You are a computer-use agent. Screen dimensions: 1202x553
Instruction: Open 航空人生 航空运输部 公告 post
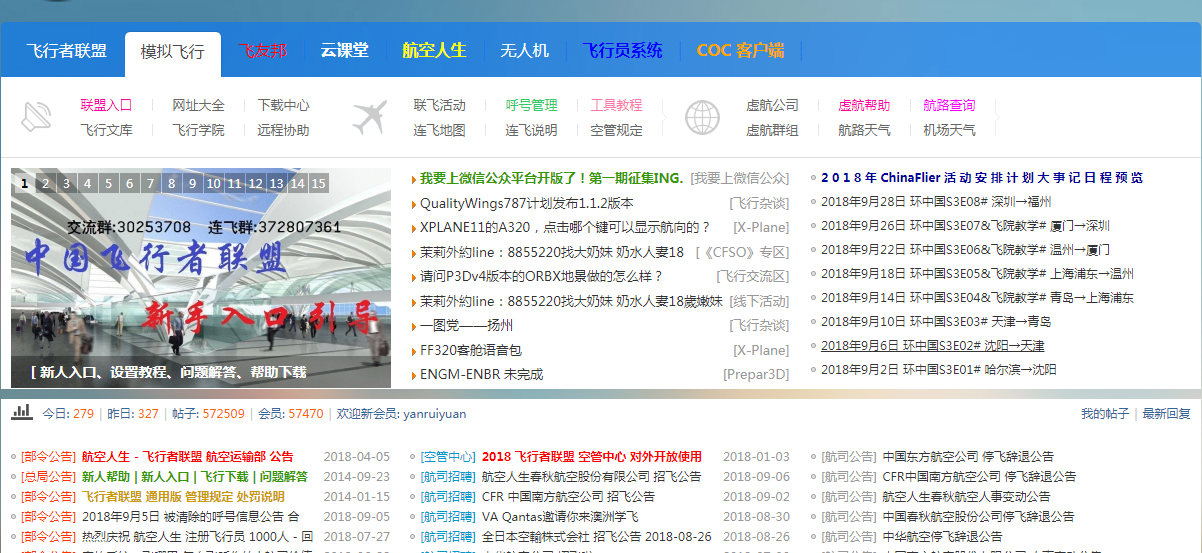[x=187, y=456]
